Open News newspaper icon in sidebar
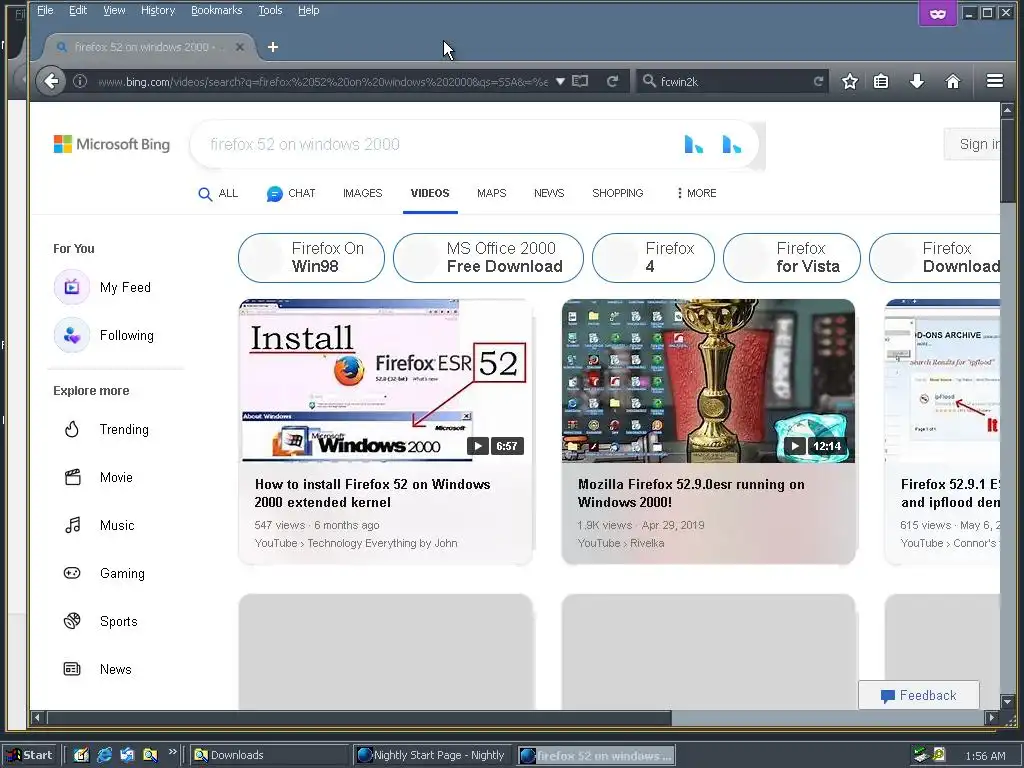Viewport: 1024px width, 768px height. tap(72, 669)
